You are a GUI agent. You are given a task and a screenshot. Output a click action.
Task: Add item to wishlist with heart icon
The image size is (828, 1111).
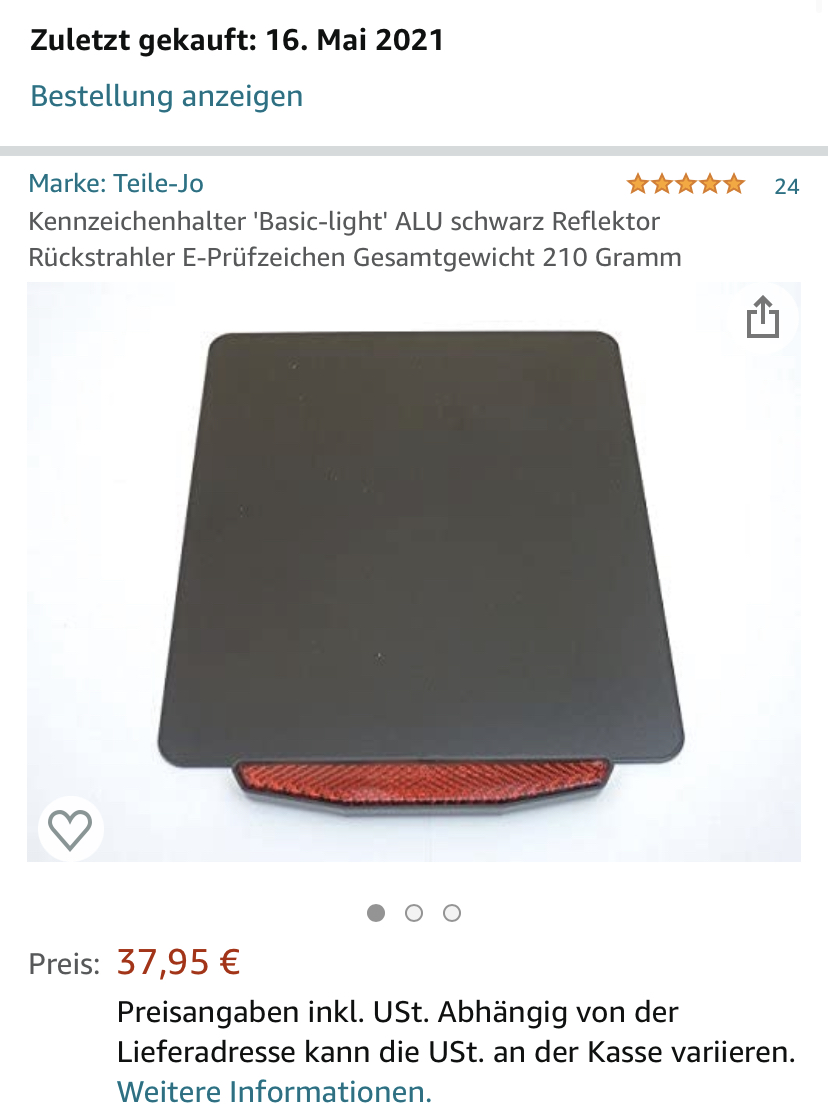pos(70,828)
